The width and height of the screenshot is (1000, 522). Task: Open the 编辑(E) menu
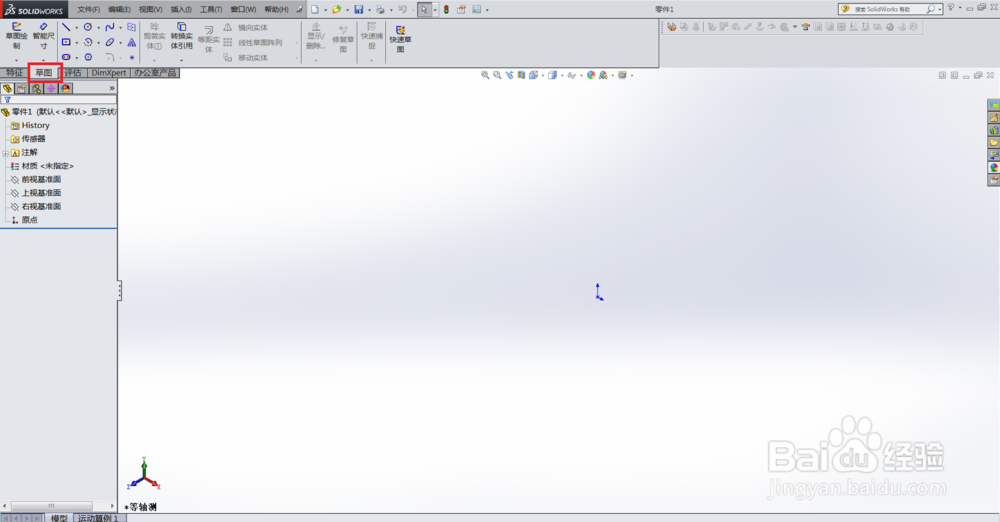point(119,10)
